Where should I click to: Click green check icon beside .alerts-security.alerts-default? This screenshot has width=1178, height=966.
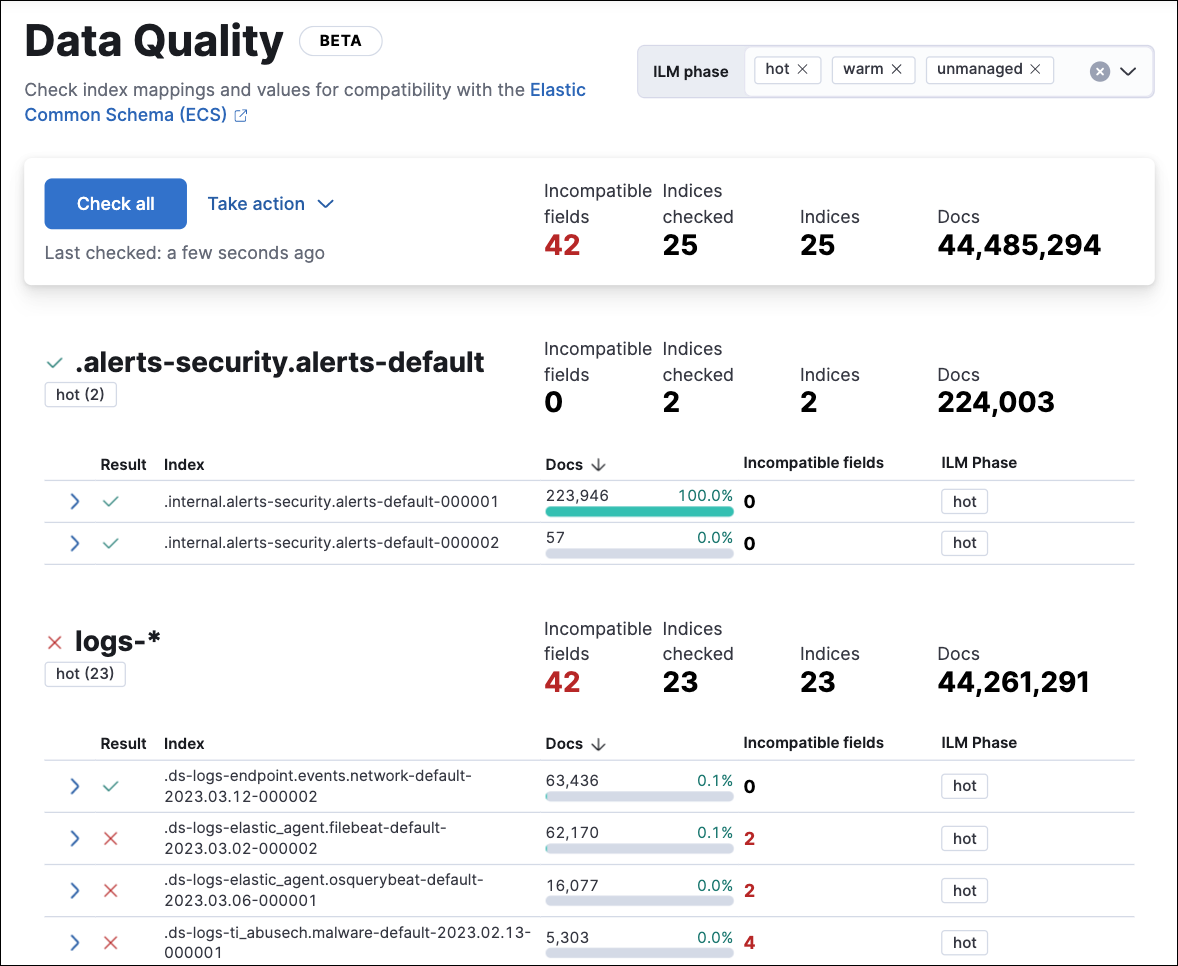coord(55,364)
